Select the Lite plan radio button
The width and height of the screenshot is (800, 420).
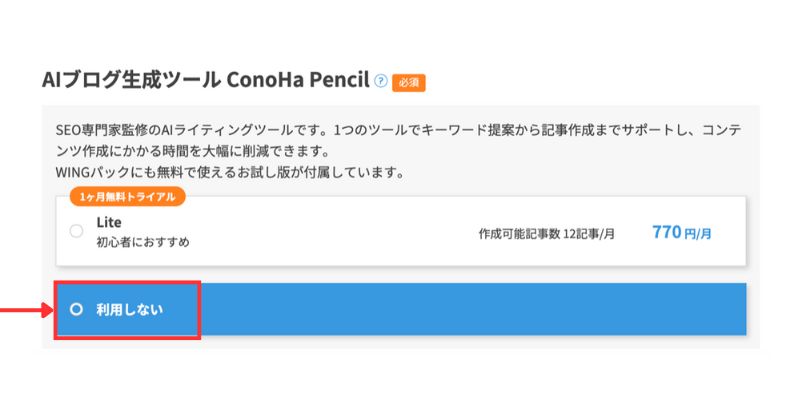coord(77,232)
